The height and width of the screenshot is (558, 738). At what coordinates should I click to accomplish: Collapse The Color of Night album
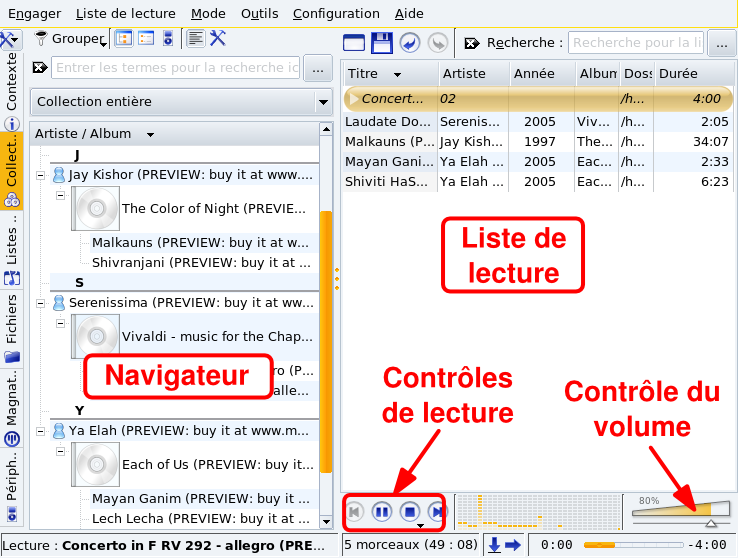(60, 195)
